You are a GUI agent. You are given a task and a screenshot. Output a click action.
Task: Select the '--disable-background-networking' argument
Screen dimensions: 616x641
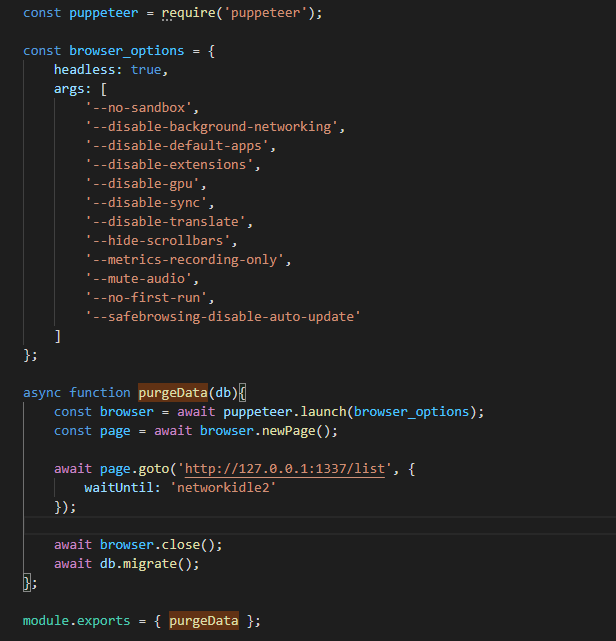click(x=212, y=127)
